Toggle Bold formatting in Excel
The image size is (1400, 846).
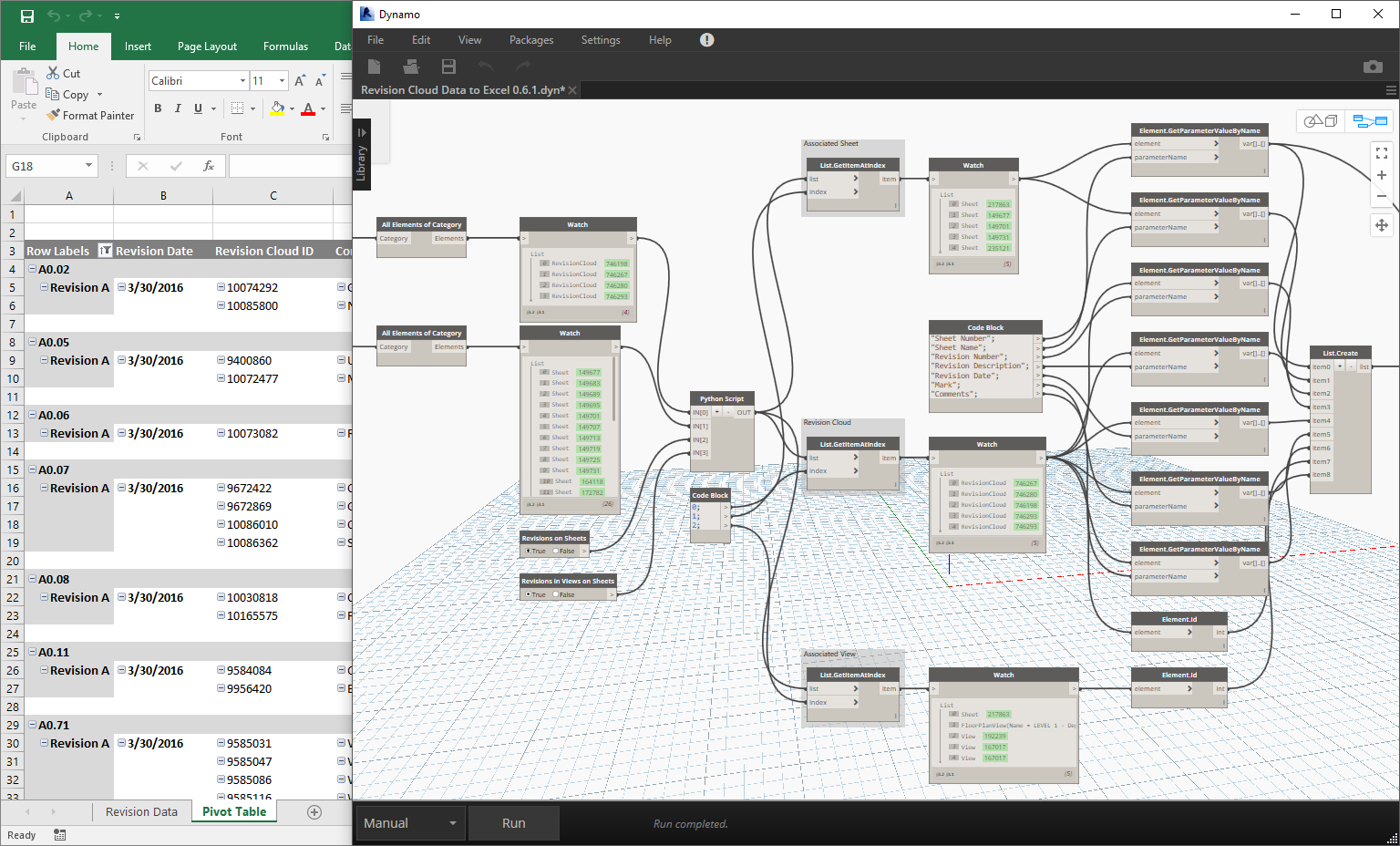[158, 108]
